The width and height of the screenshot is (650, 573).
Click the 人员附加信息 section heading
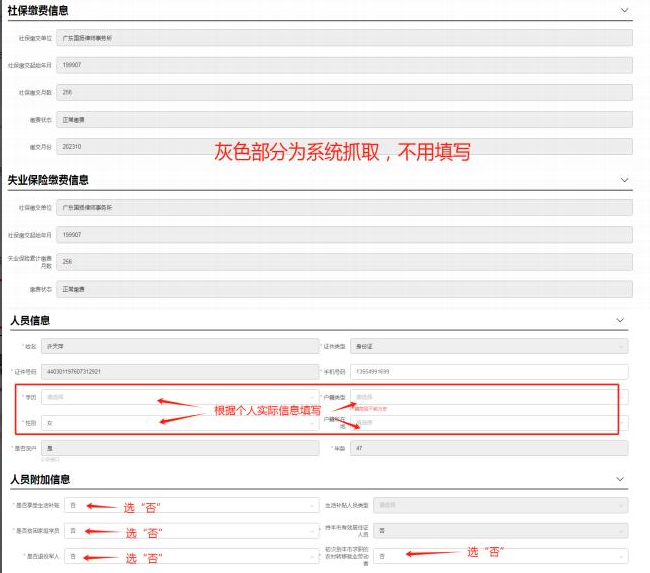click(x=40, y=479)
